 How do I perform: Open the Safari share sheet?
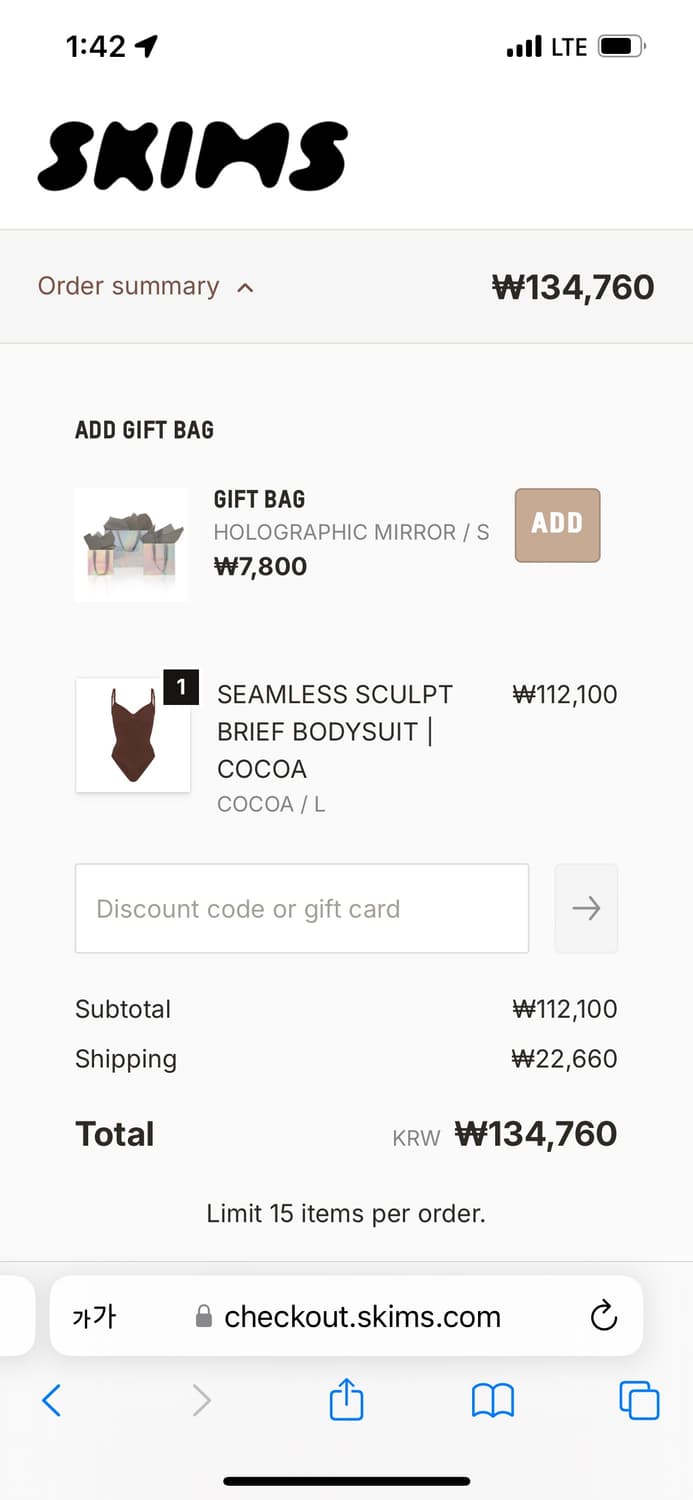[346, 1399]
